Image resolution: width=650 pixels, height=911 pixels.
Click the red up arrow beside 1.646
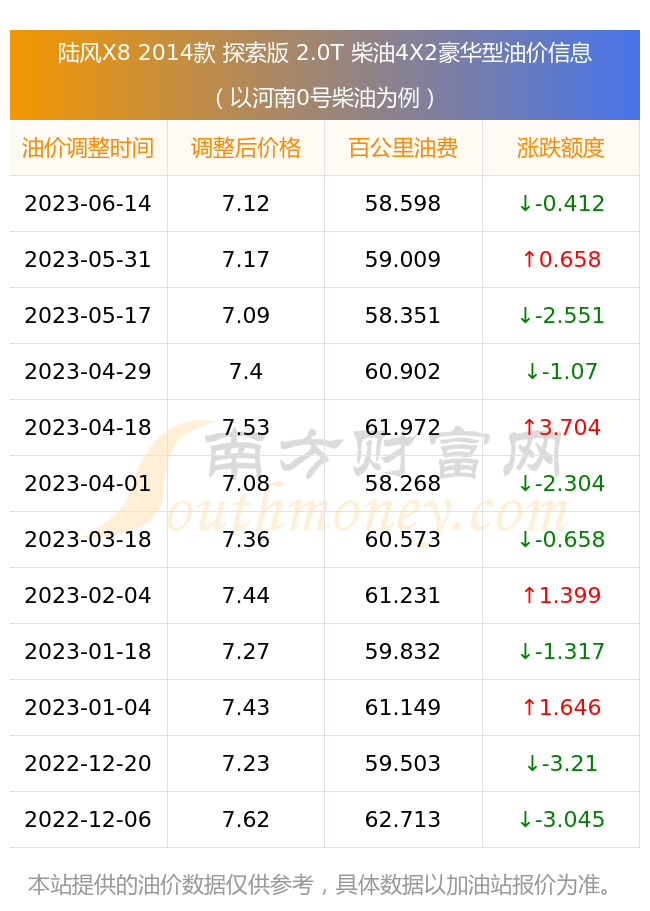pos(529,708)
